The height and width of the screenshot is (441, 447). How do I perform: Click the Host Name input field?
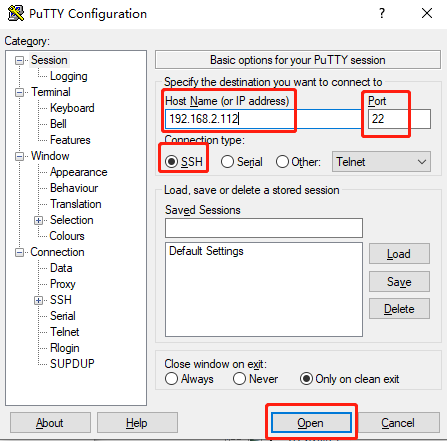(x=263, y=119)
